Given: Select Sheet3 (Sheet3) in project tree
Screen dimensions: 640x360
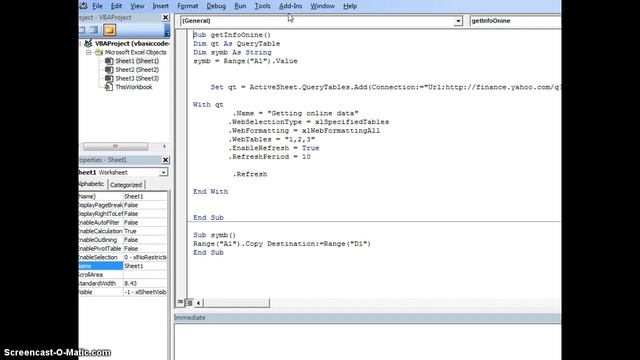Looking at the screenshot, I should [x=137, y=78].
